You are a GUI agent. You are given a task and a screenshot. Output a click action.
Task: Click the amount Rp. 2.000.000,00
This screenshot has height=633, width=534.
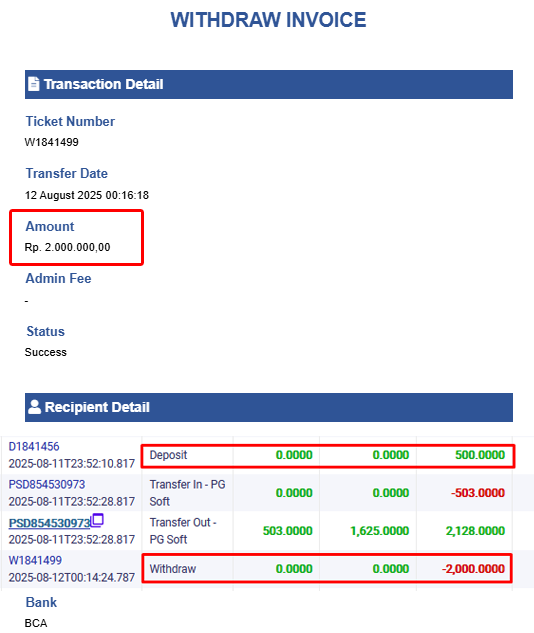[67, 247]
